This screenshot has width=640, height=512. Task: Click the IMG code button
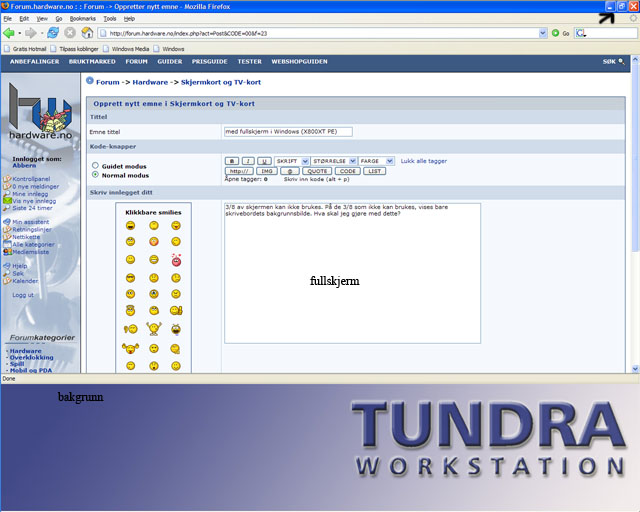click(267, 171)
